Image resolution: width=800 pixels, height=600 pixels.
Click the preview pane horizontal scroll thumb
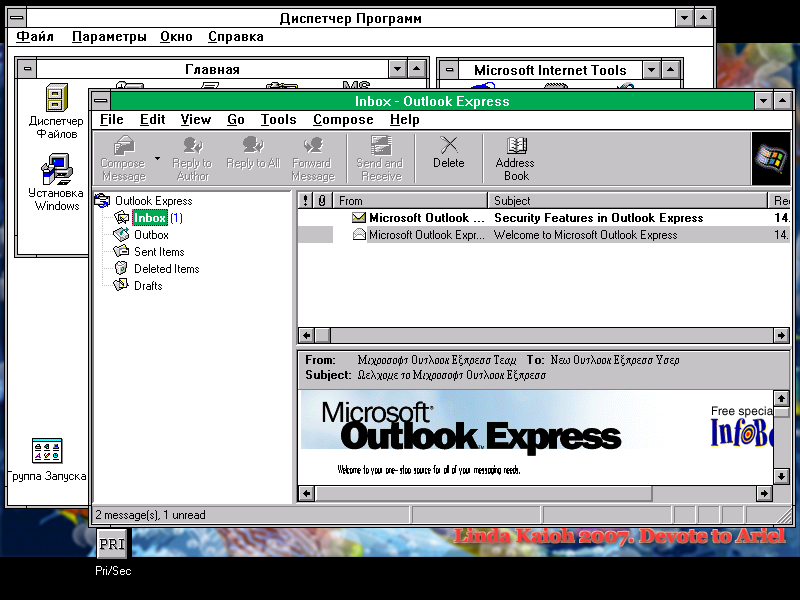click(x=483, y=493)
